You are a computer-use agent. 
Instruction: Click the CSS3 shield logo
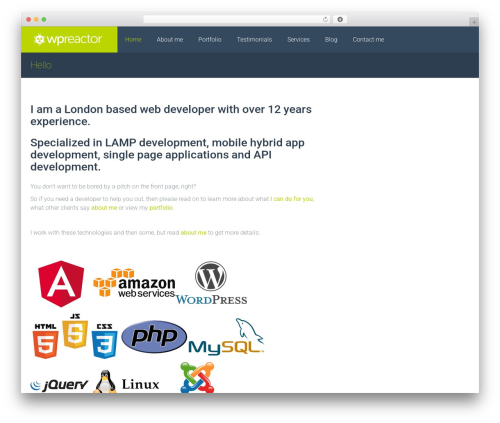tap(104, 341)
